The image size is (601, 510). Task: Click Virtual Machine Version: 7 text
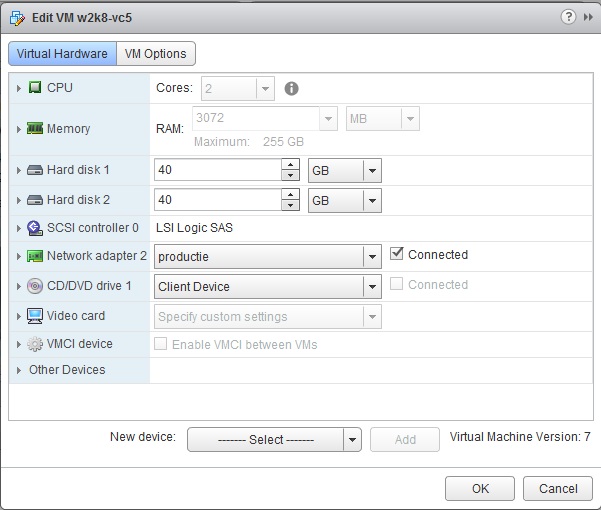[x=520, y=437]
